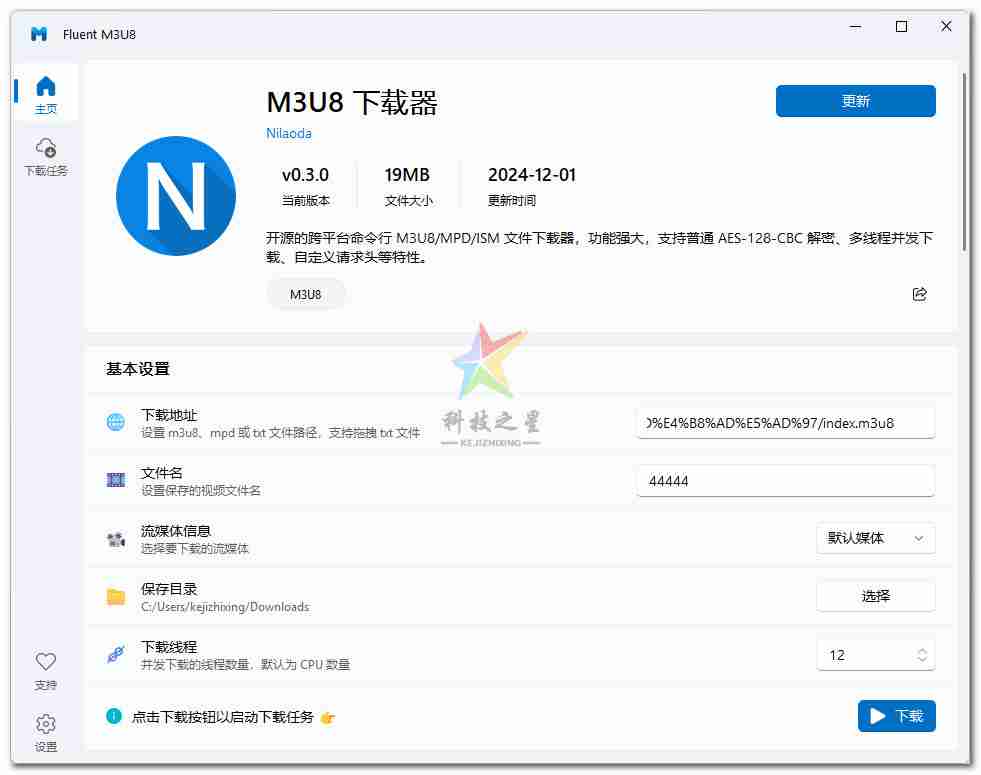Click the 文件名 input field containing 44444
The width and height of the screenshot is (981, 775).
point(785,481)
